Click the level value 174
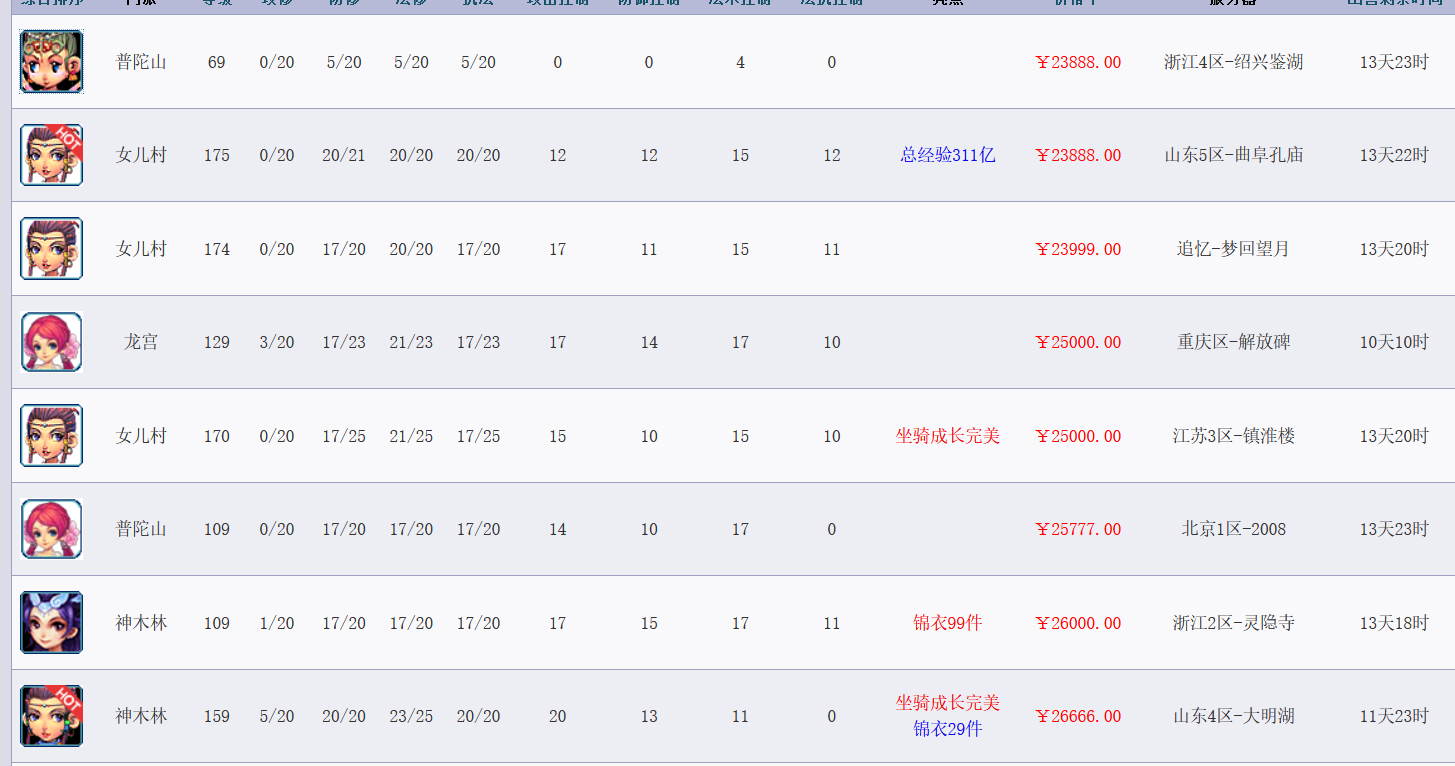Image resolution: width=1455 pixels, height=766 pixels. point(217,249)
